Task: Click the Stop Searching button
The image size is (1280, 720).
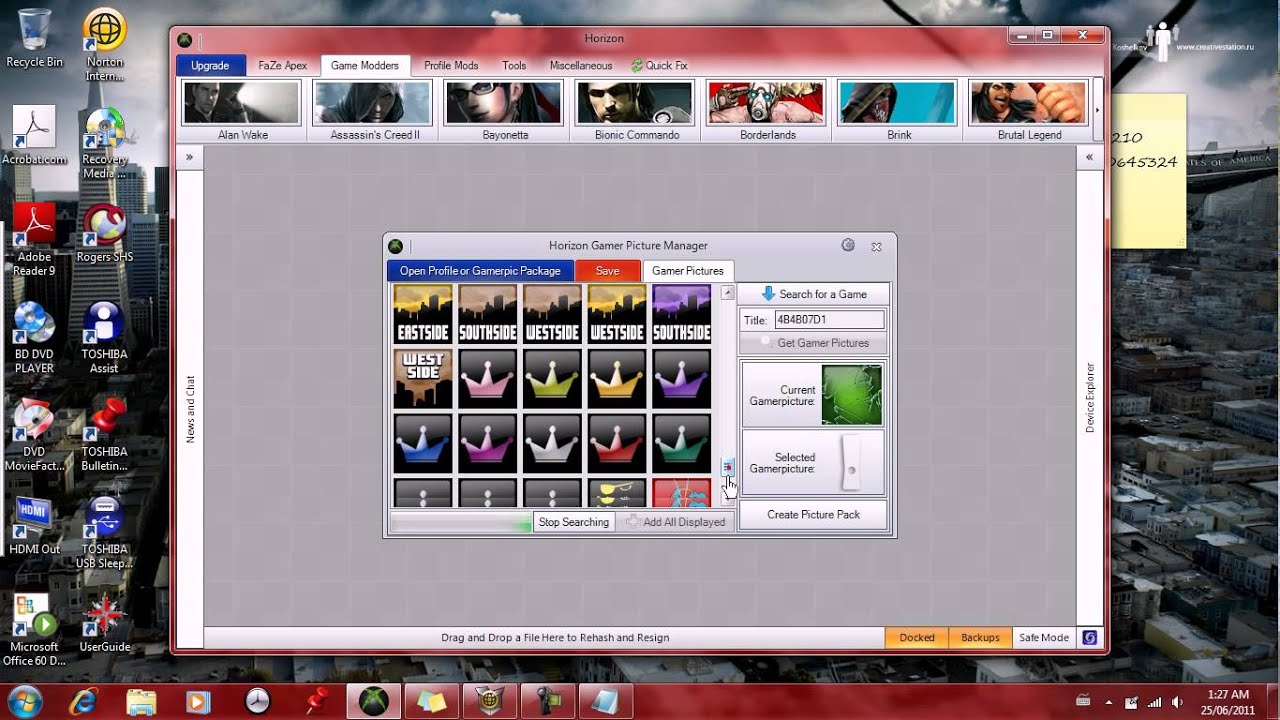Action: pyautogui.click(x=573, y=522)
